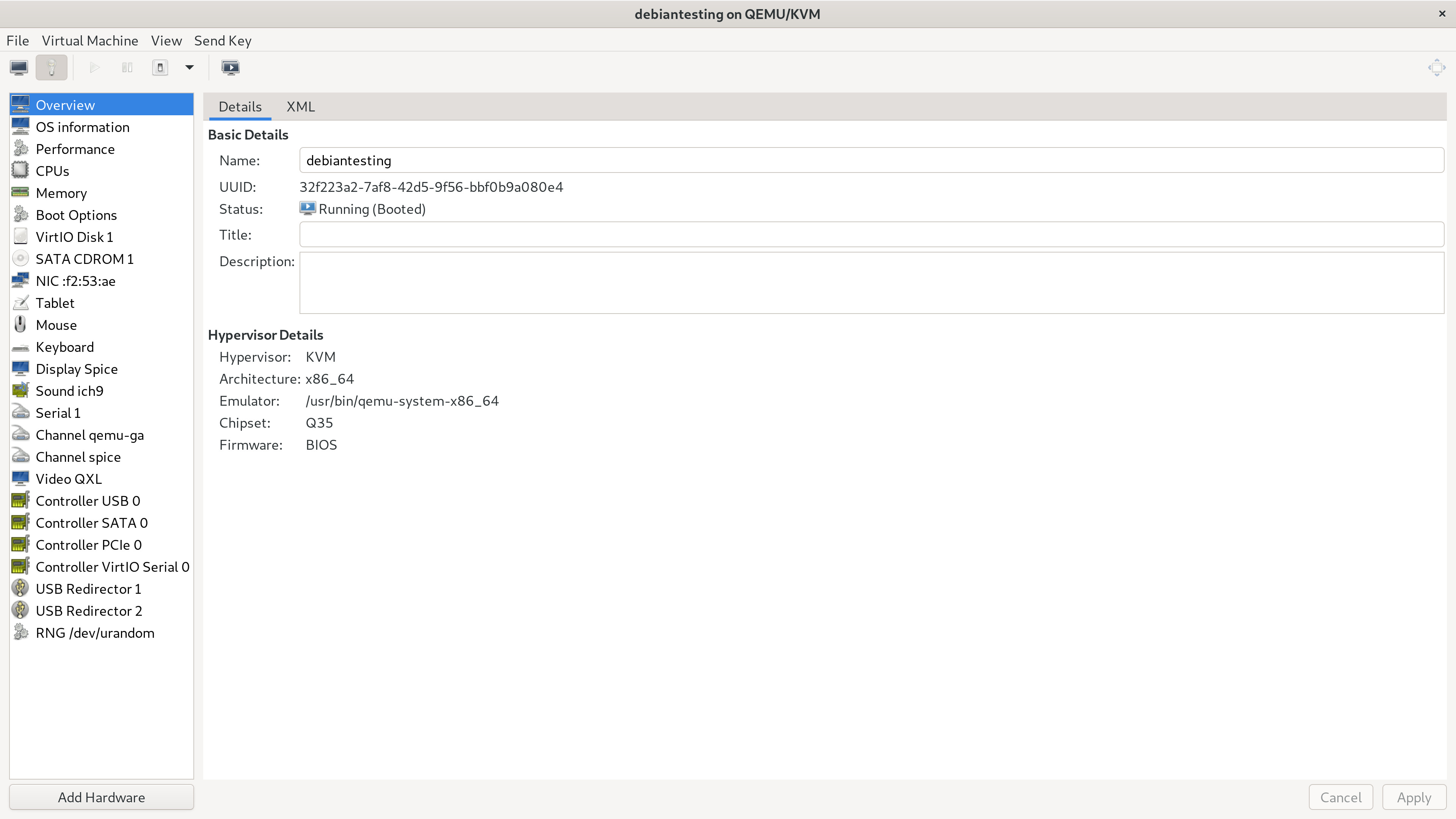Select the Video QXL icon
This screenshot has width=1456, height=819.
coord(20,479)
